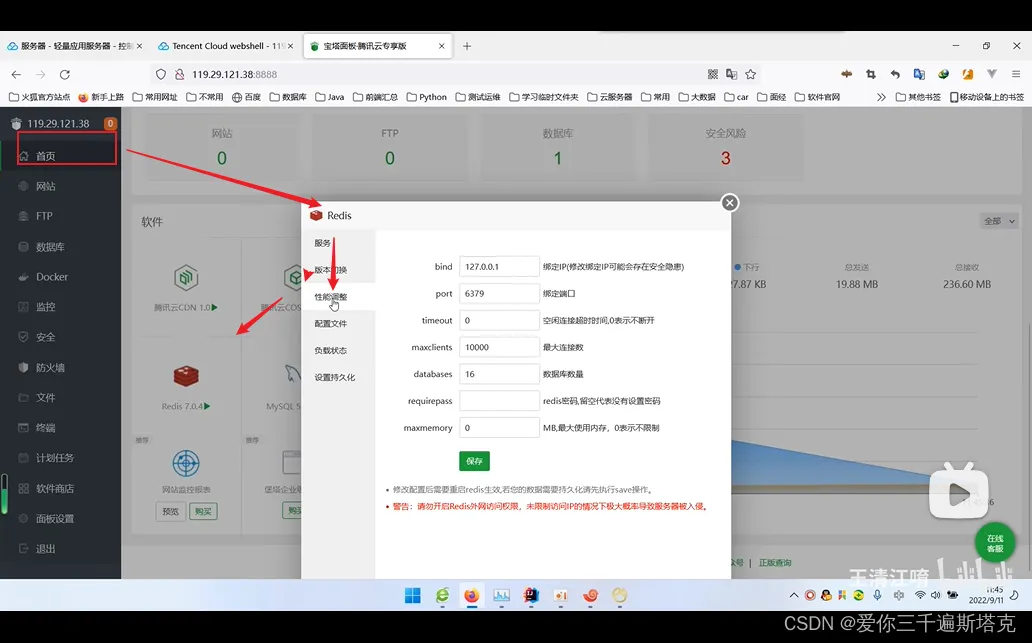Viewport: 1032px width, 643px height.
Task: Switch to the 服务 tab in Redis dialog
Action: point(338,243)
